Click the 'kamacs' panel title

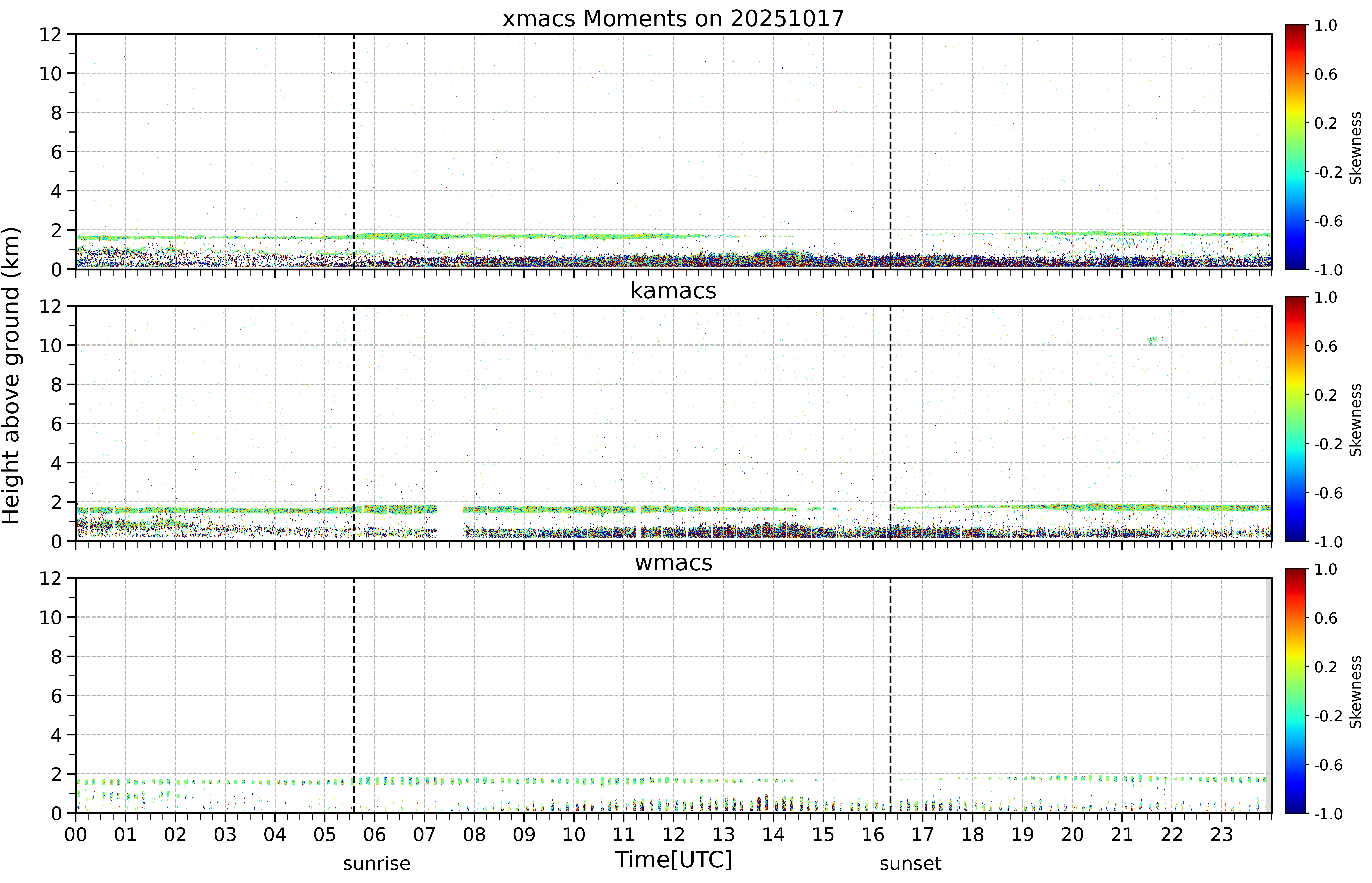[673, 291]
